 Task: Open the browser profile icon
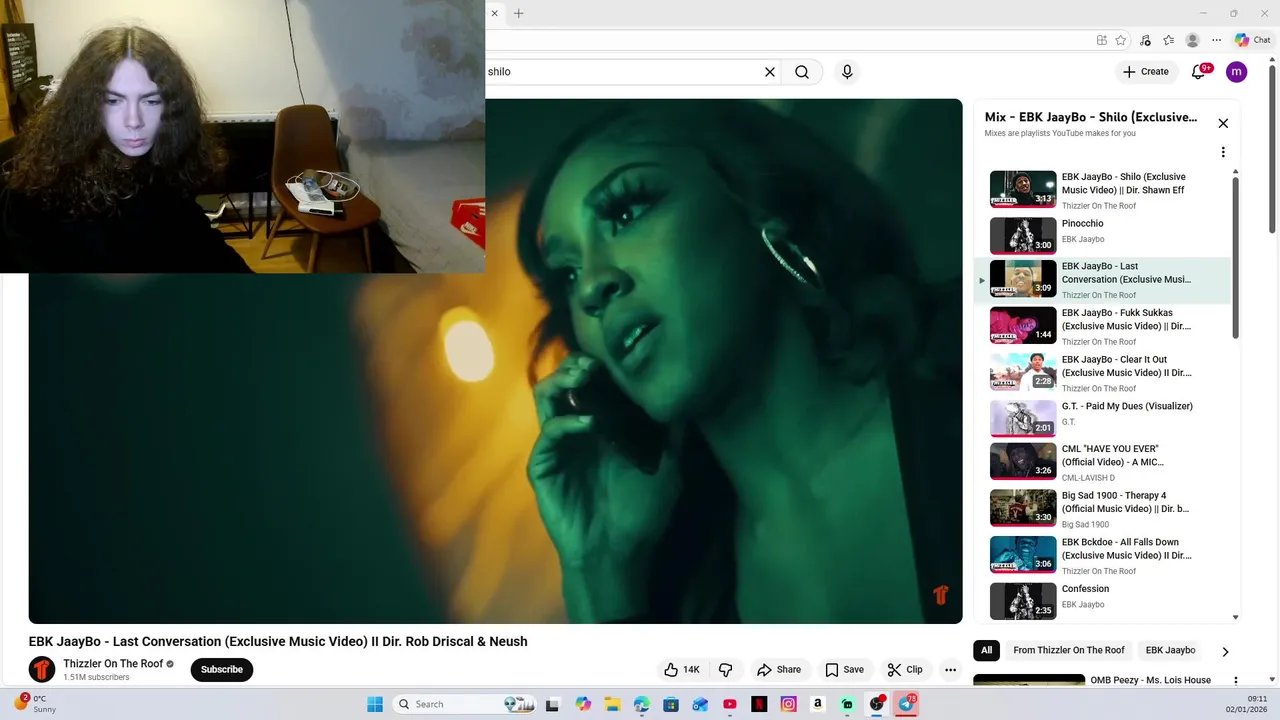(x=1192, y=40)
